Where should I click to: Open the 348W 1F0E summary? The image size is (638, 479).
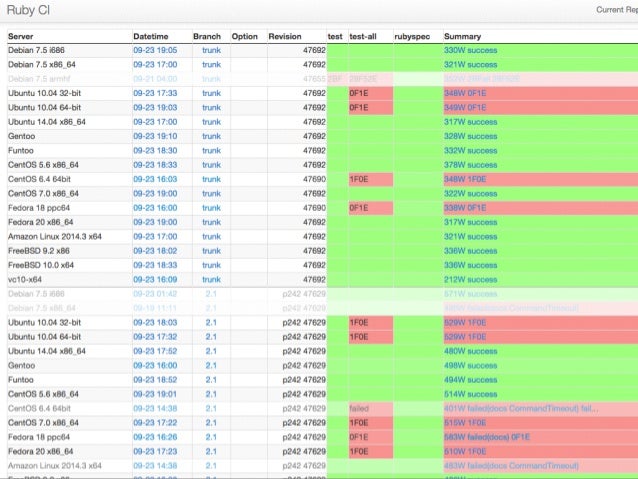[x=465, y=179]
